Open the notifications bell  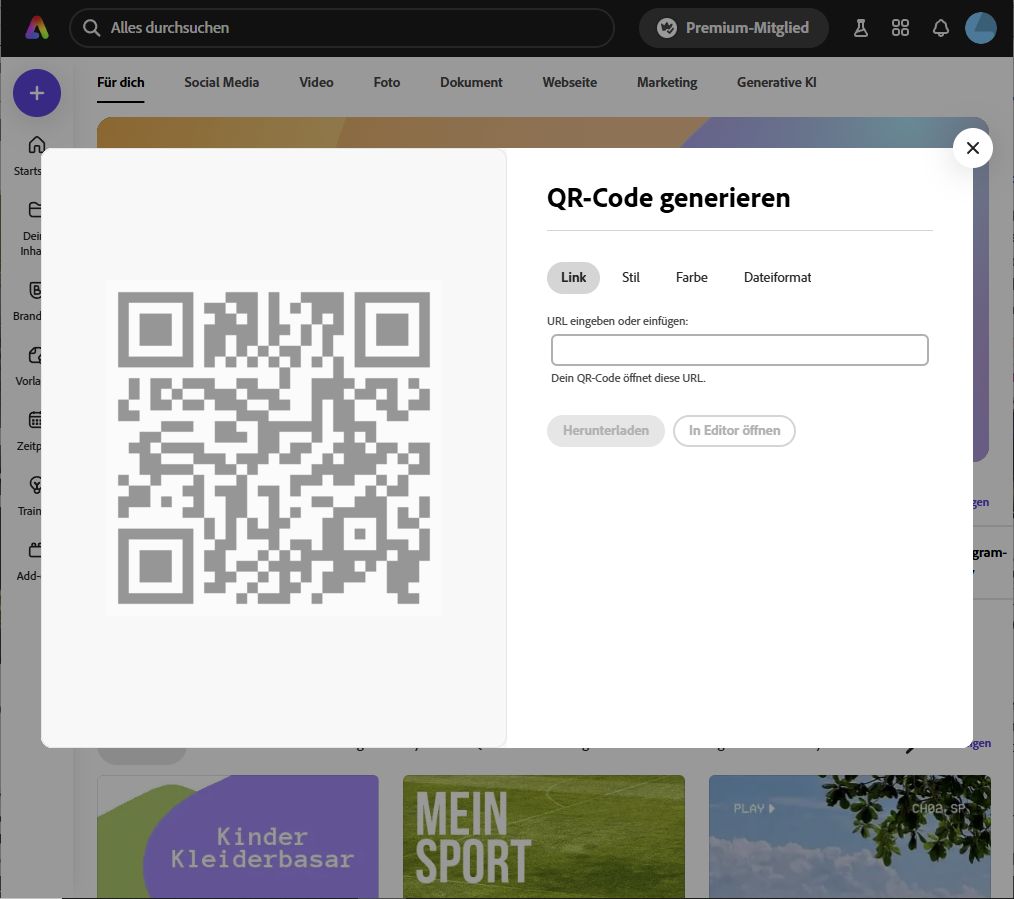coord(940,28)
